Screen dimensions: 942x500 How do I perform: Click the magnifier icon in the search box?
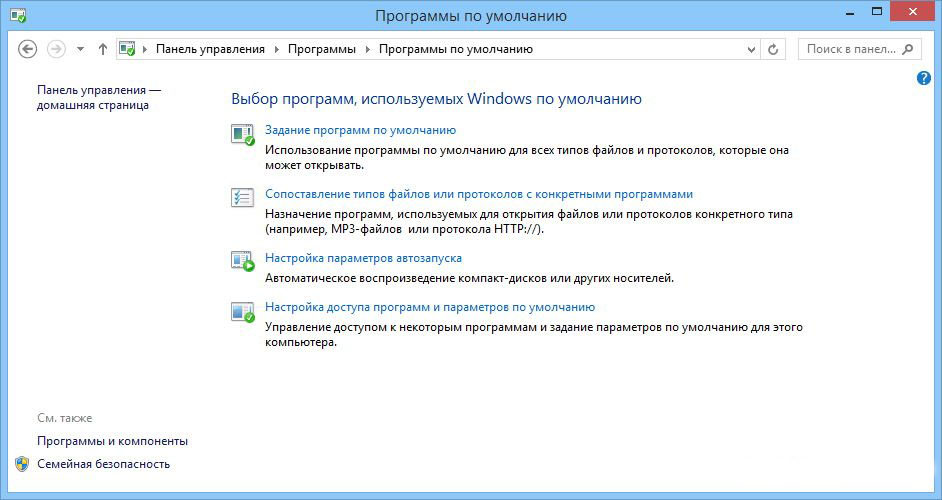coord(908,49)
